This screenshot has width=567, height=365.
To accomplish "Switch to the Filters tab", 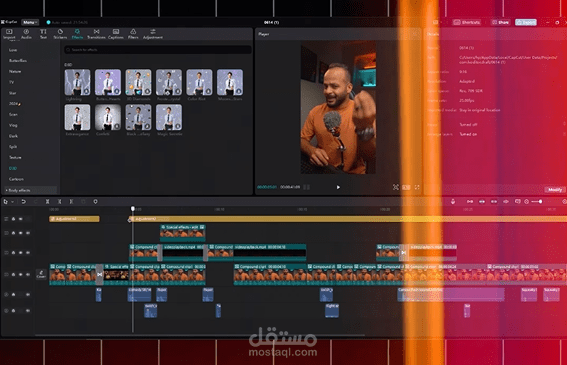I will 133,34.
